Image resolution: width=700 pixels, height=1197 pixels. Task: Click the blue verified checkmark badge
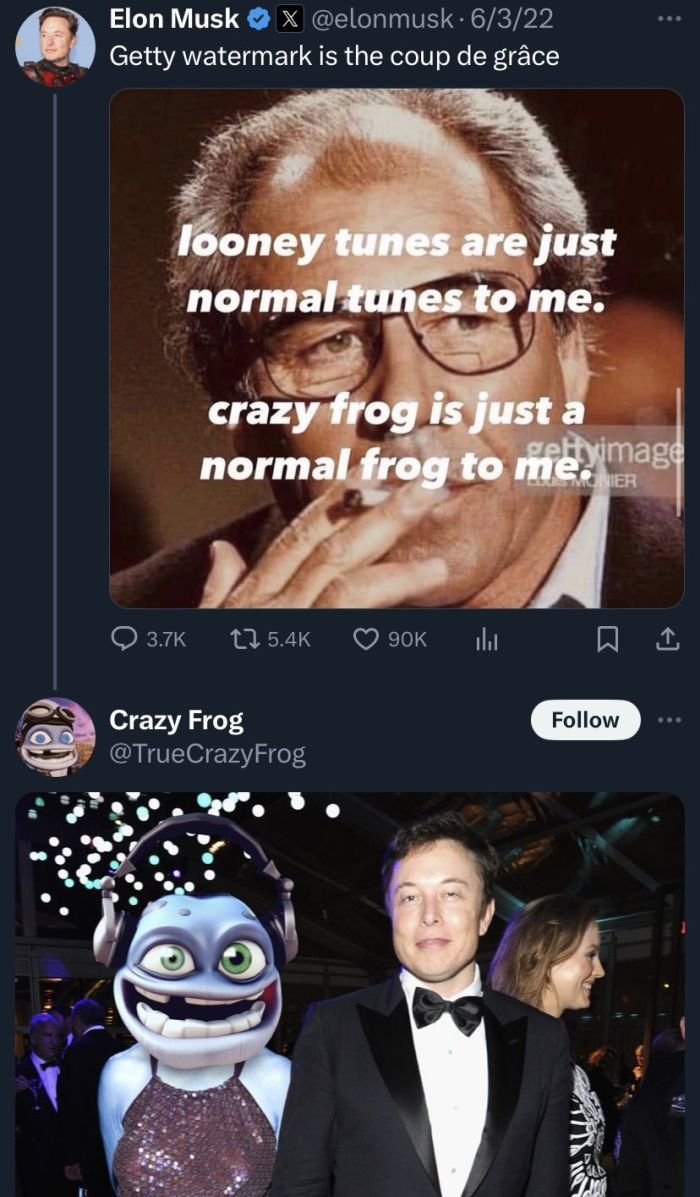257,19
